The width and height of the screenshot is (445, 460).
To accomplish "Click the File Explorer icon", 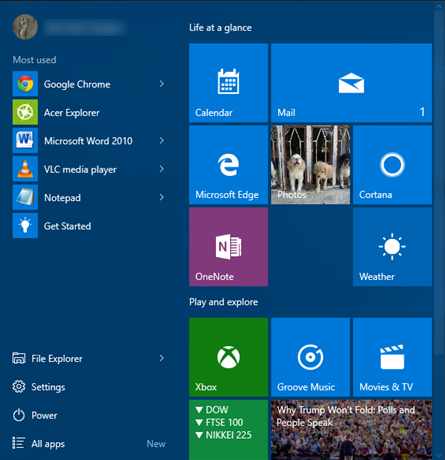I will (x=19, y=358).
